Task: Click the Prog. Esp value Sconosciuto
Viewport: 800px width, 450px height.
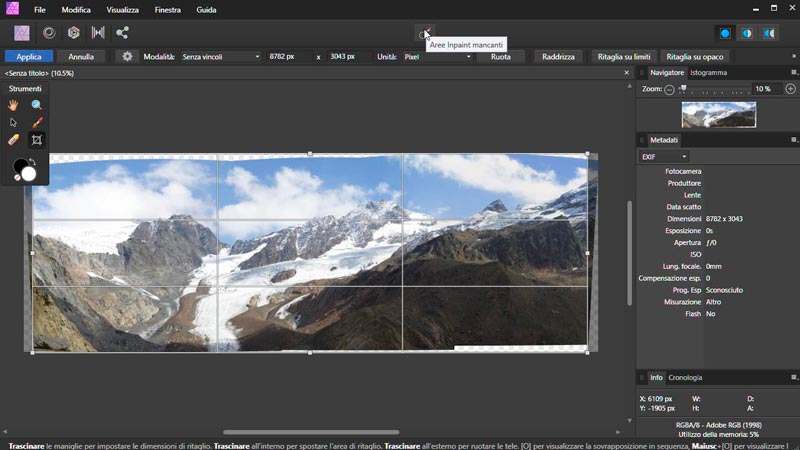Action: 724,290
